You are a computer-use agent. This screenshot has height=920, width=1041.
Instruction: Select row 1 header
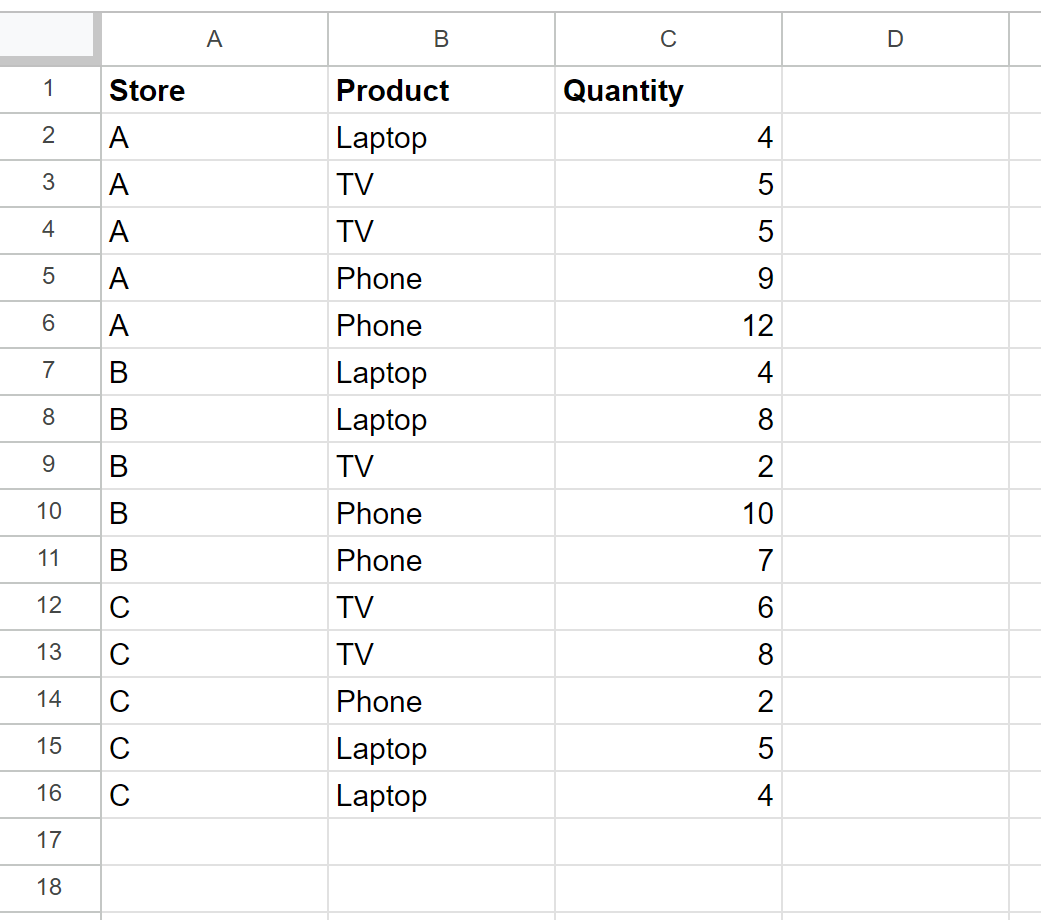pos(50,90)
